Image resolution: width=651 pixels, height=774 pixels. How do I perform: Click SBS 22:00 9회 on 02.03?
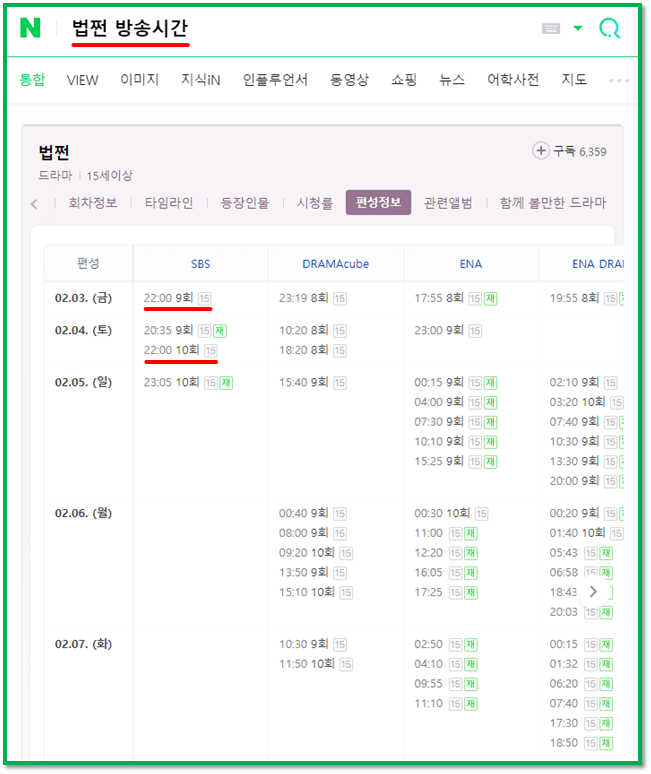point(177,298)
